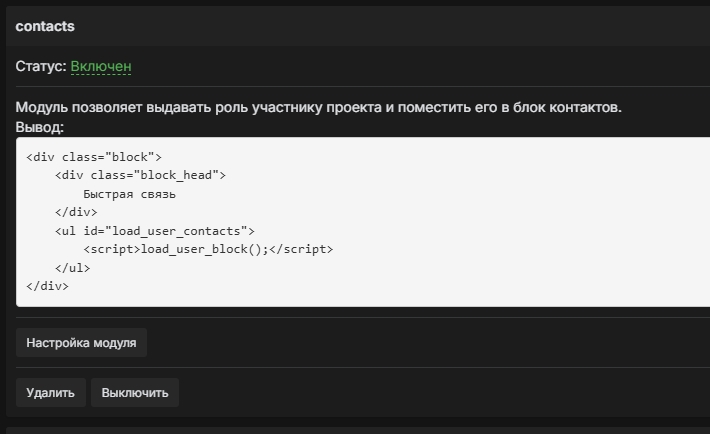The image size is (710, 434).
Task: Click the "Статус:" label
Action: (x=41, y=66)
